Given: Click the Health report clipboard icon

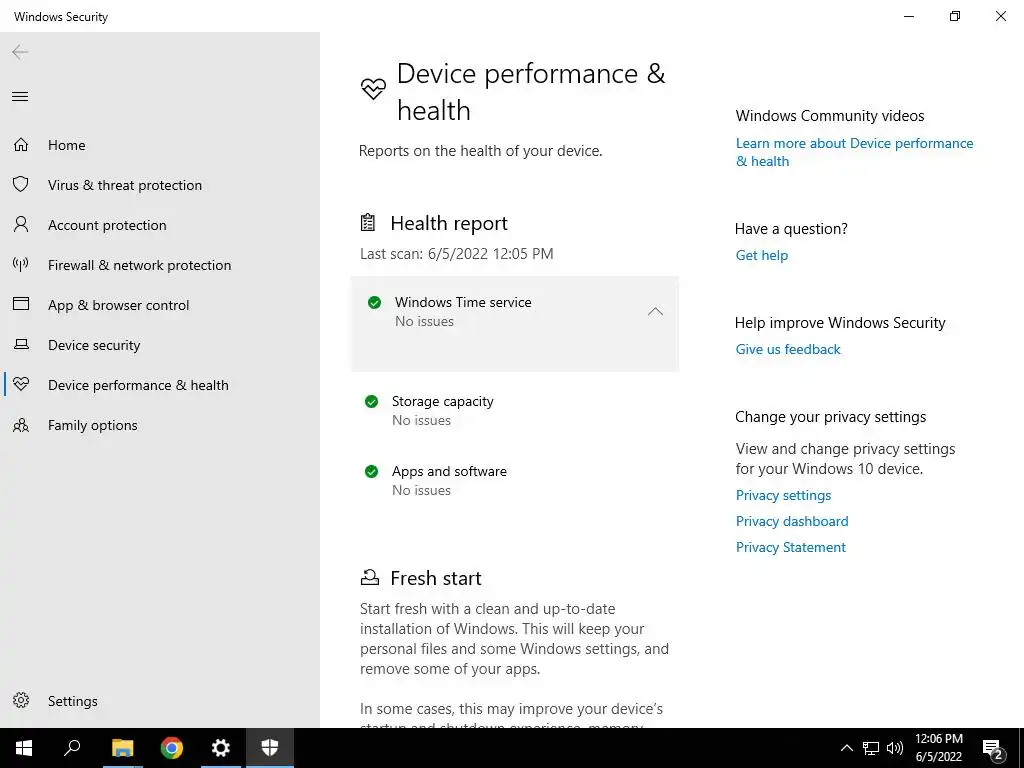Looking at the screenshot, I should [368, 223].
